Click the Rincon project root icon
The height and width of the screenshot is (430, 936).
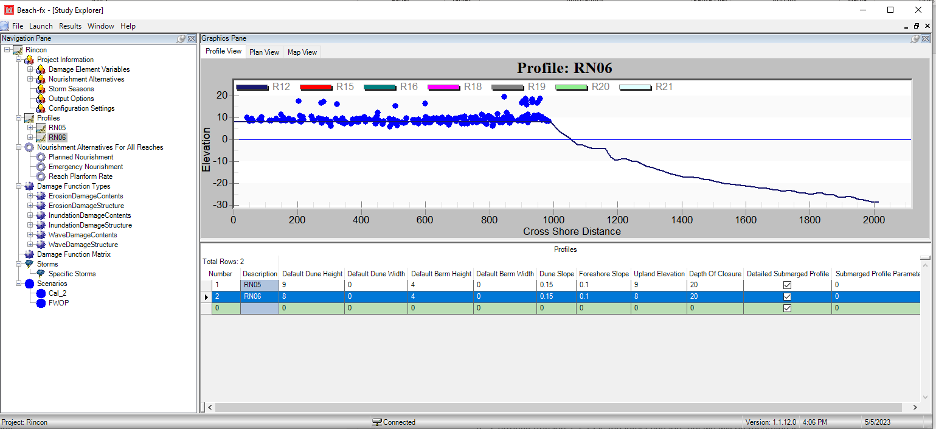pyautogui.click(x=17, y=50)
